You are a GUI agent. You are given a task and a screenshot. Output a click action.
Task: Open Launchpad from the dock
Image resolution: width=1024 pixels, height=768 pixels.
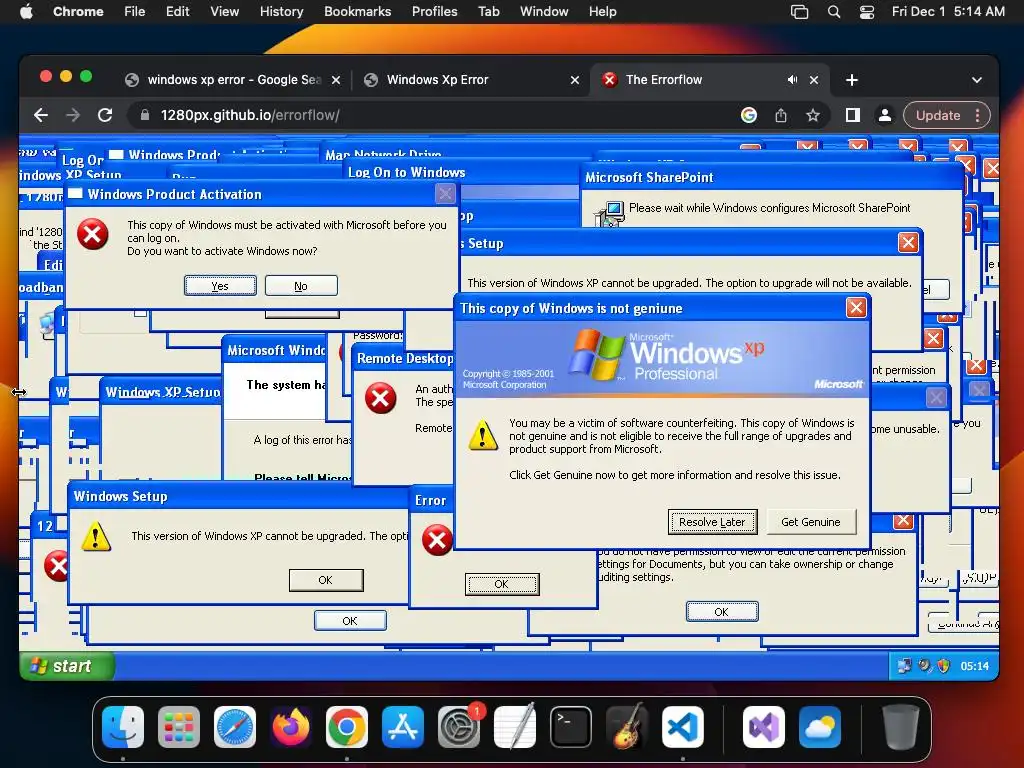179,727
